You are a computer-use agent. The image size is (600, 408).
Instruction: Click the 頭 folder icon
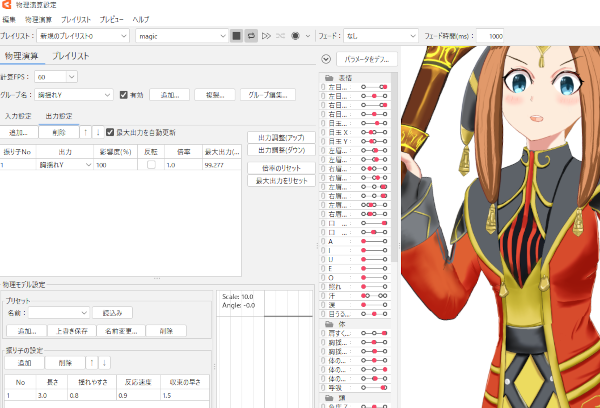(329, 398)
